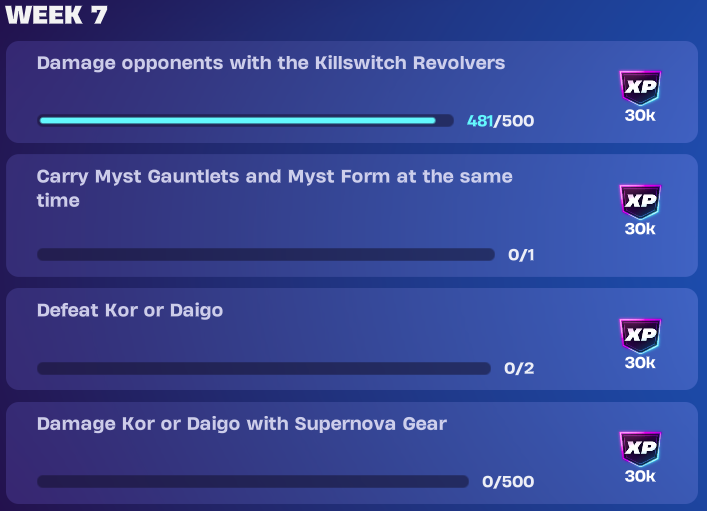Click the 0/1 progress counter
707x511 pixels.
click(521, 255)
